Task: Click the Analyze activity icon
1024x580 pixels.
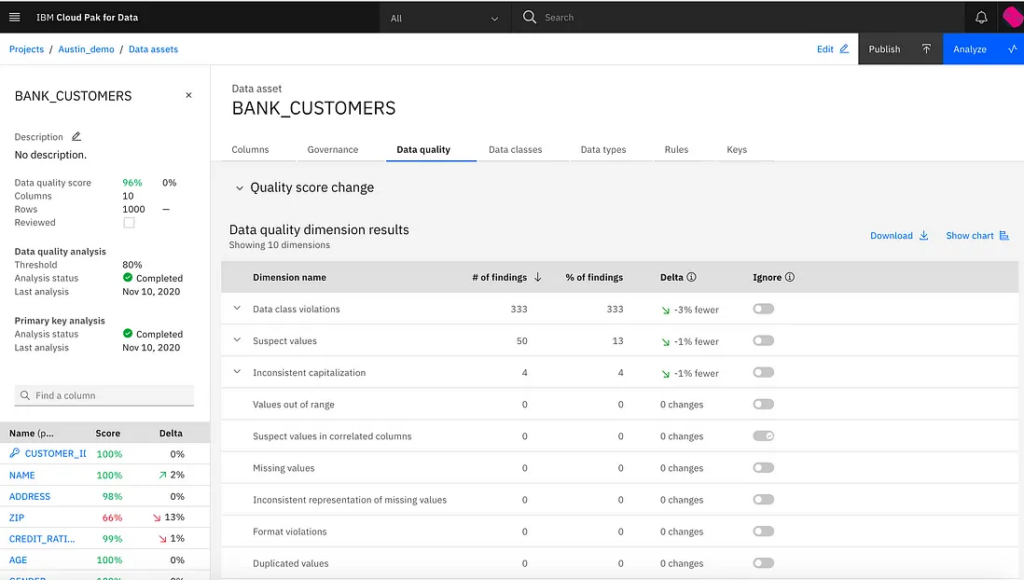Action: (1012, 49)
